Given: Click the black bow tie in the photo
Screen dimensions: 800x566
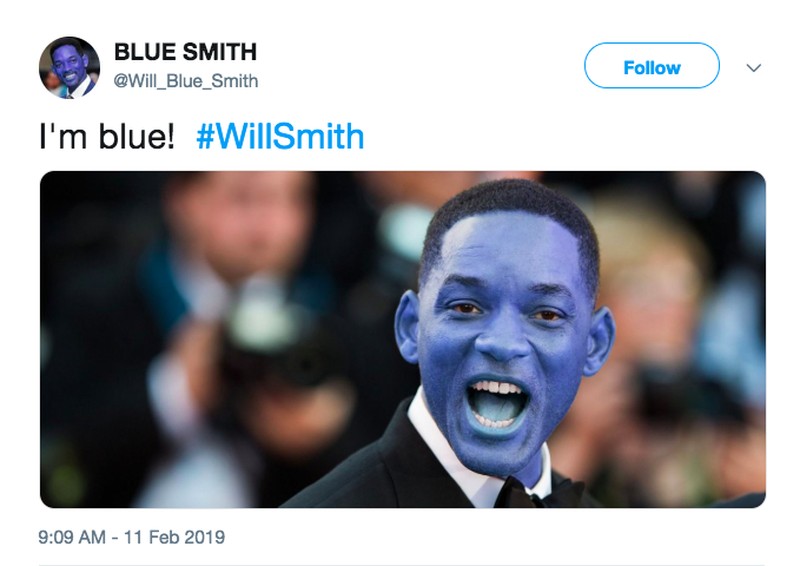Looking at the screenshot, I should (x=541, y=492).
